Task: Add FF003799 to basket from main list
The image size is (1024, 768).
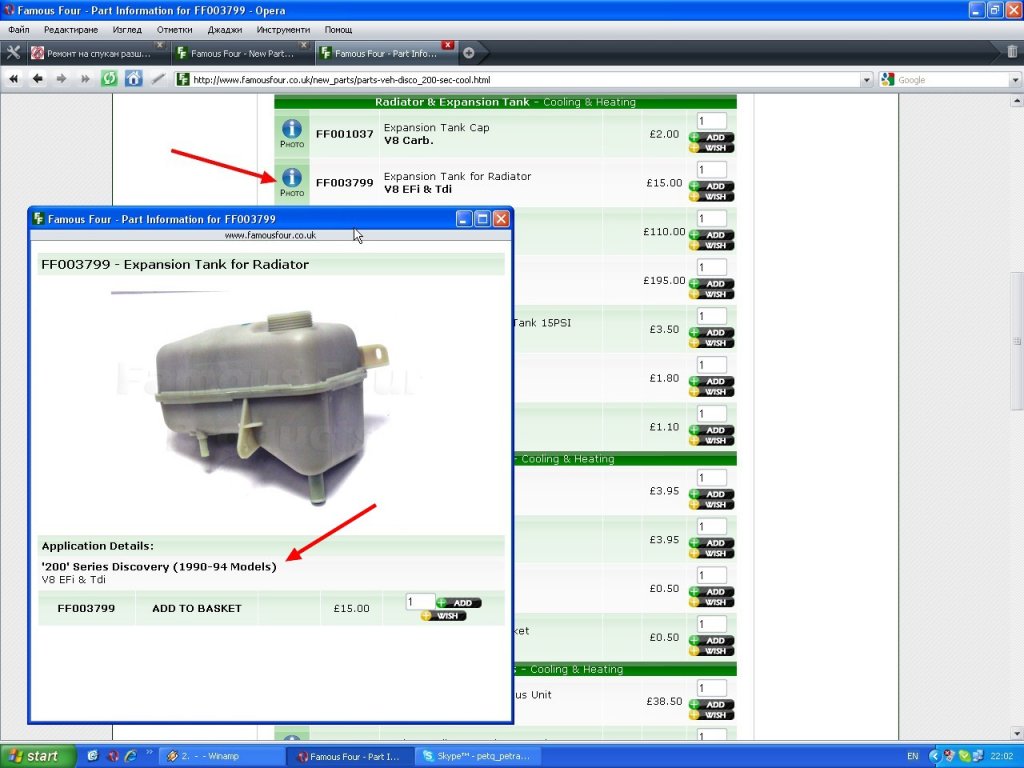Action: point(711,186)
